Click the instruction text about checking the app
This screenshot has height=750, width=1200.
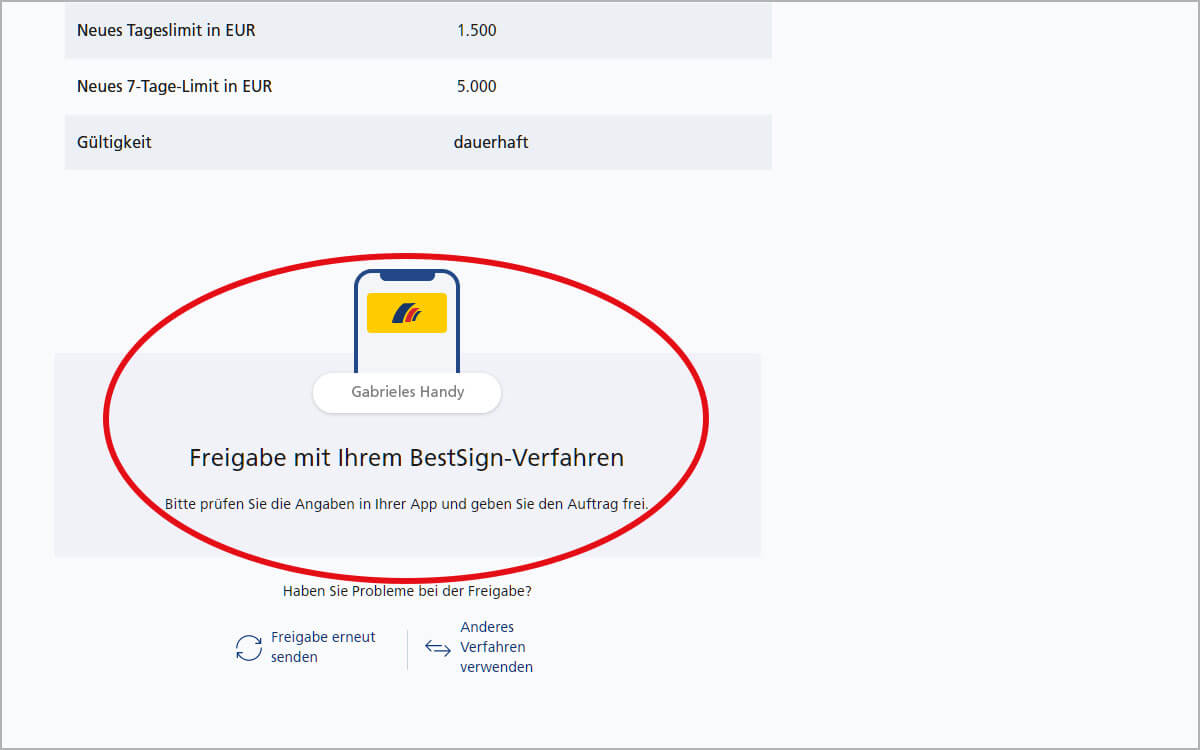tap(406, 504)
